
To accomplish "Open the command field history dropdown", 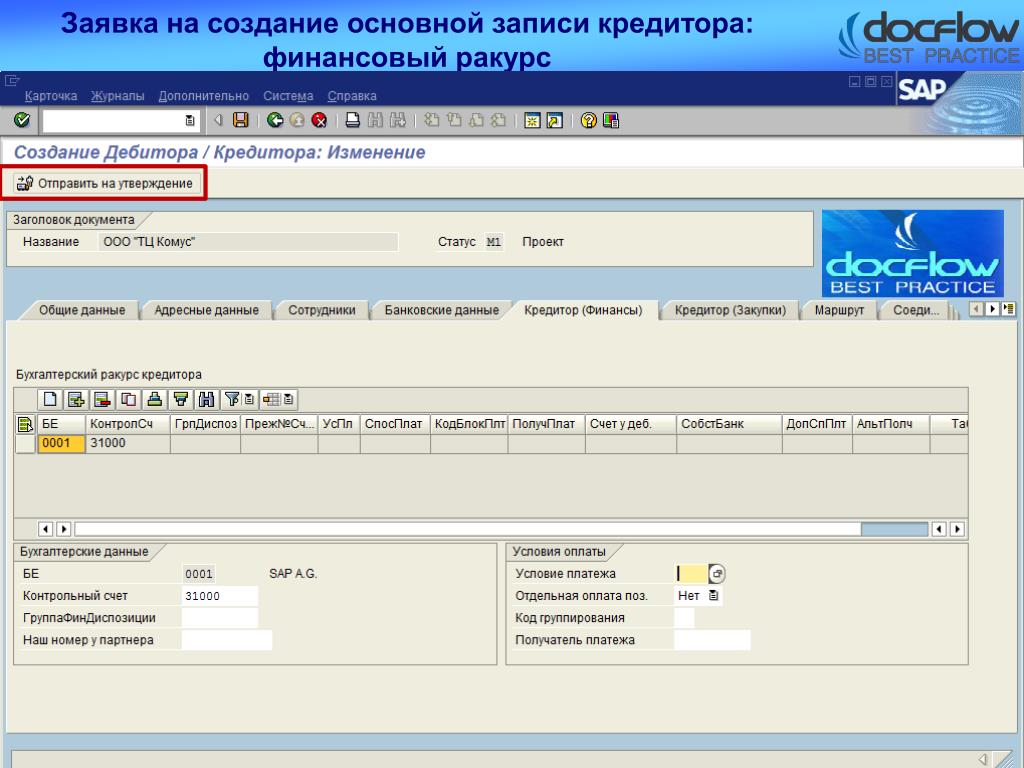I will [190, 121].
